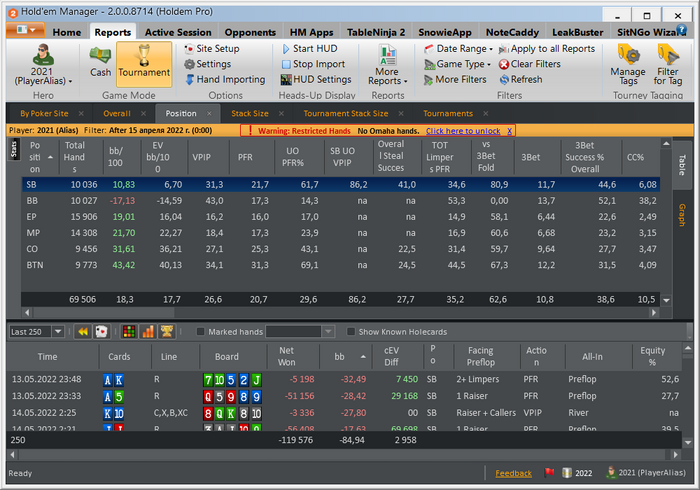Select the BB position row
The width and height of the screenshot is (700, 490).
(x=341, y=201)
